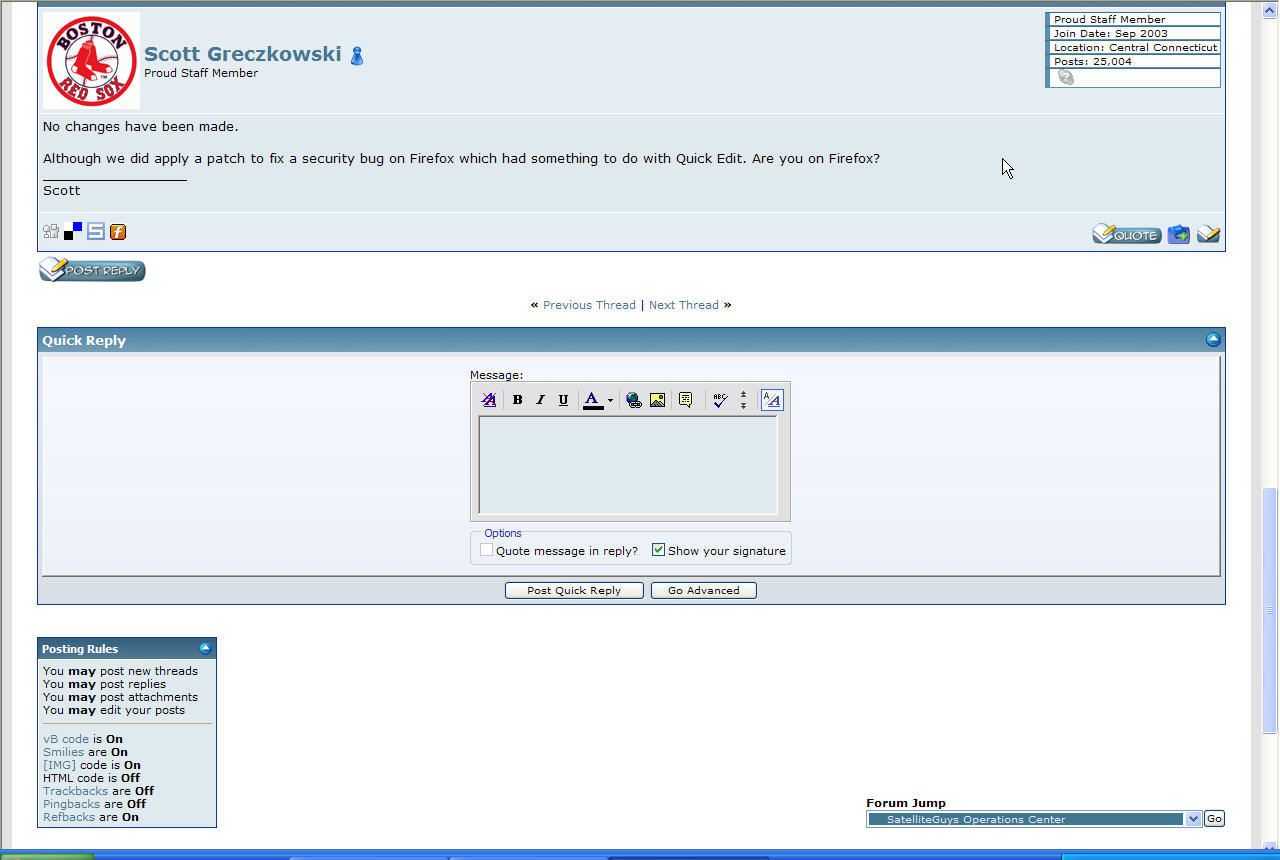Viewport: 1280px width, 860px height.
Task: Click the Go Advanced button
Action: pyautogui.click(x=704, y=590)
